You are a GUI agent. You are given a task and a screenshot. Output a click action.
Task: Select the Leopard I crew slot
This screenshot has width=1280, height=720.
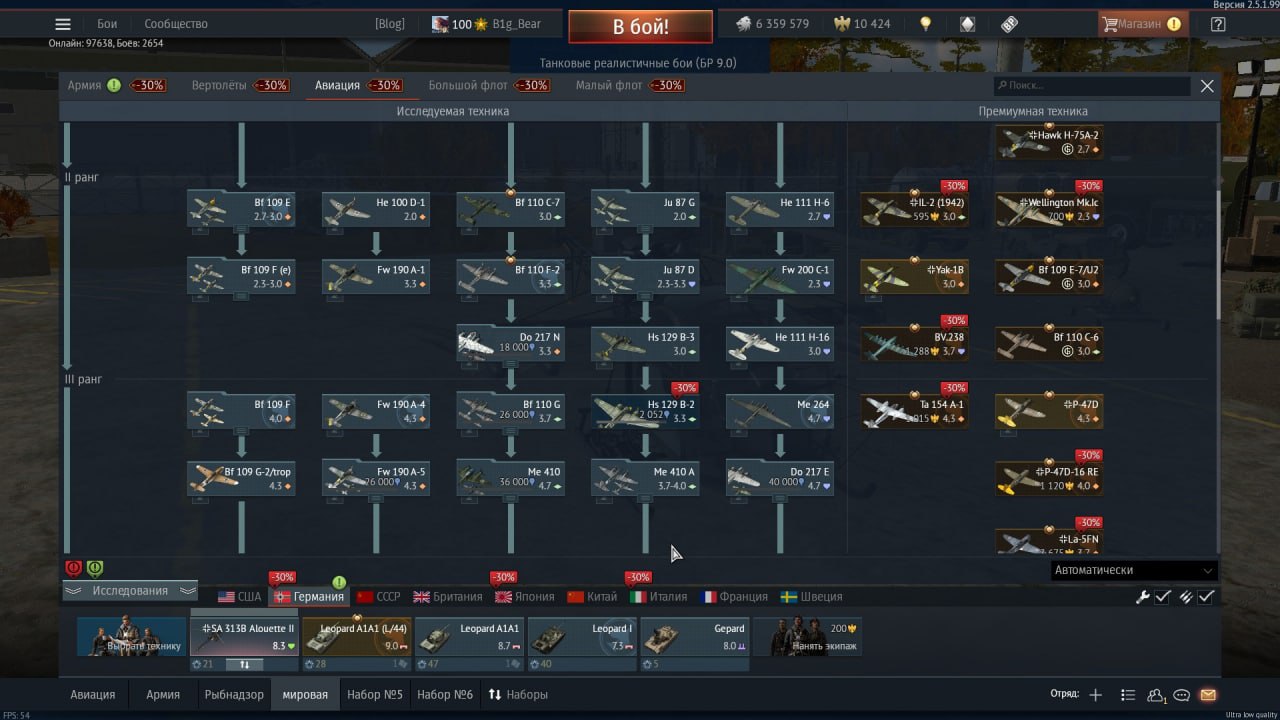pos(582,637)
